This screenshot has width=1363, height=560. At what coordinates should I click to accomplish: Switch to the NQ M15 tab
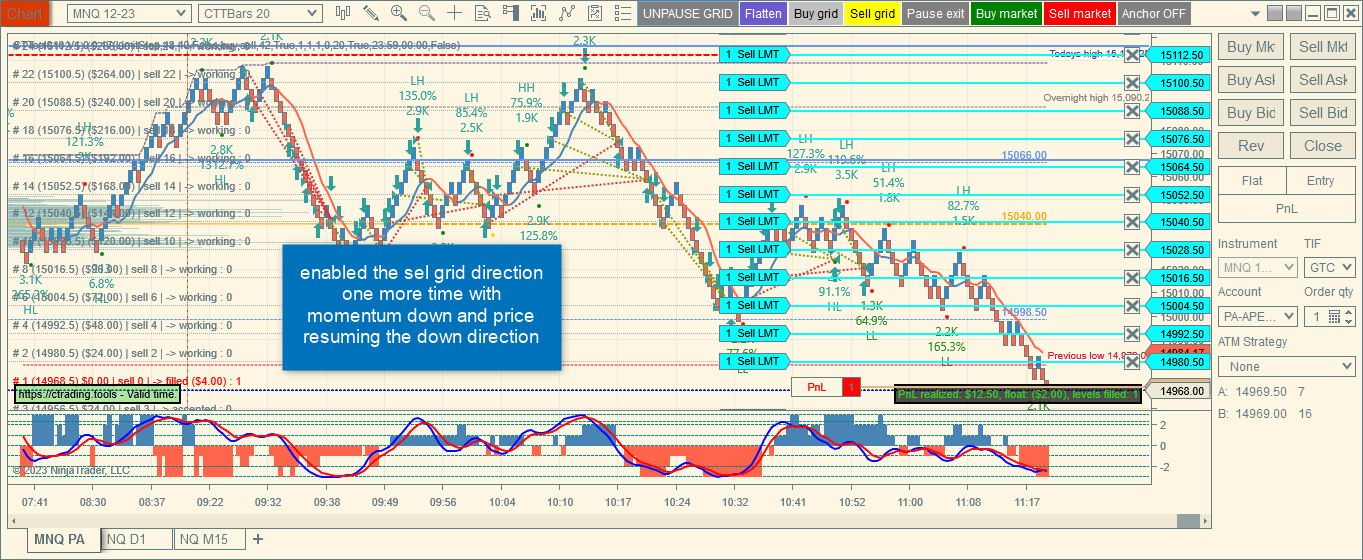[208, 540]
